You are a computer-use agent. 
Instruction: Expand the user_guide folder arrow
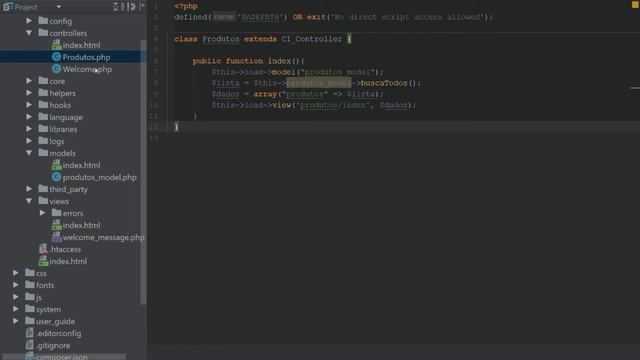16,321
